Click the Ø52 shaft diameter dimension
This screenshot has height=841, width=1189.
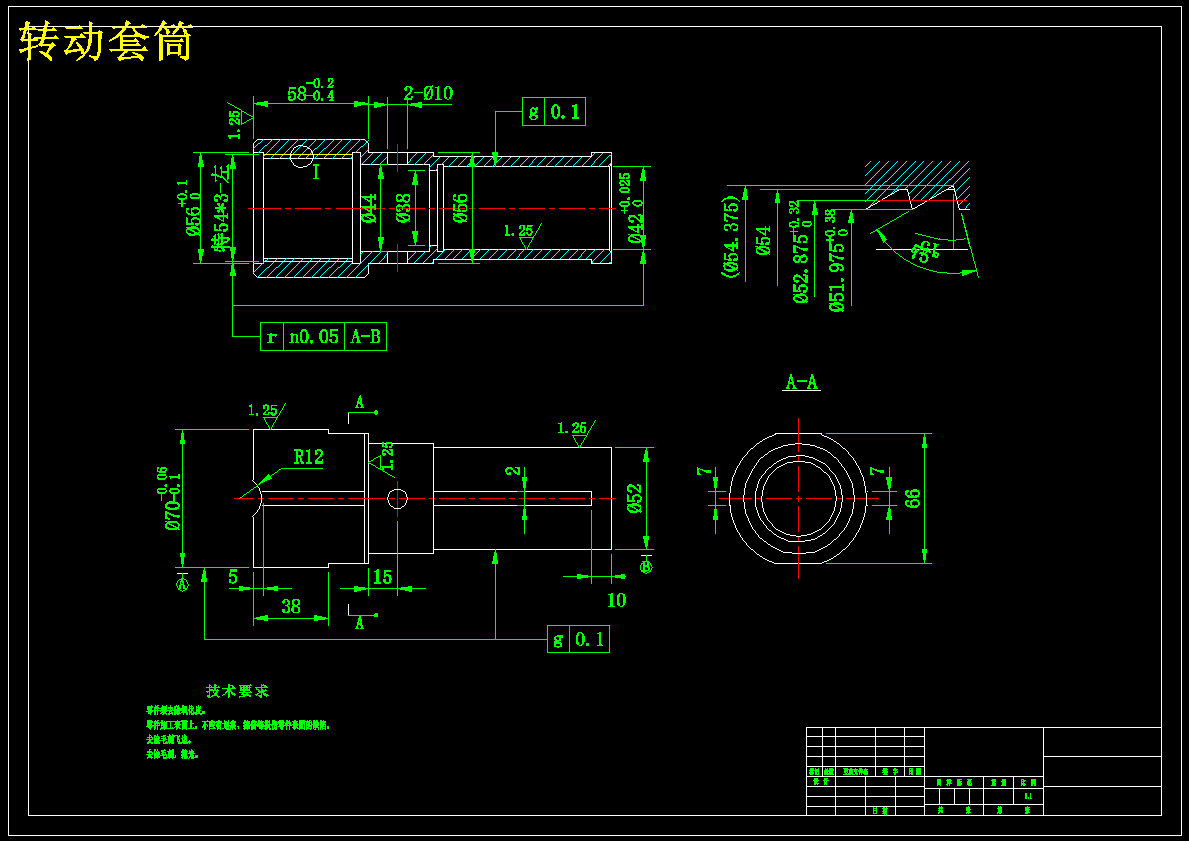pyautogui.click(x=635, y=498)
